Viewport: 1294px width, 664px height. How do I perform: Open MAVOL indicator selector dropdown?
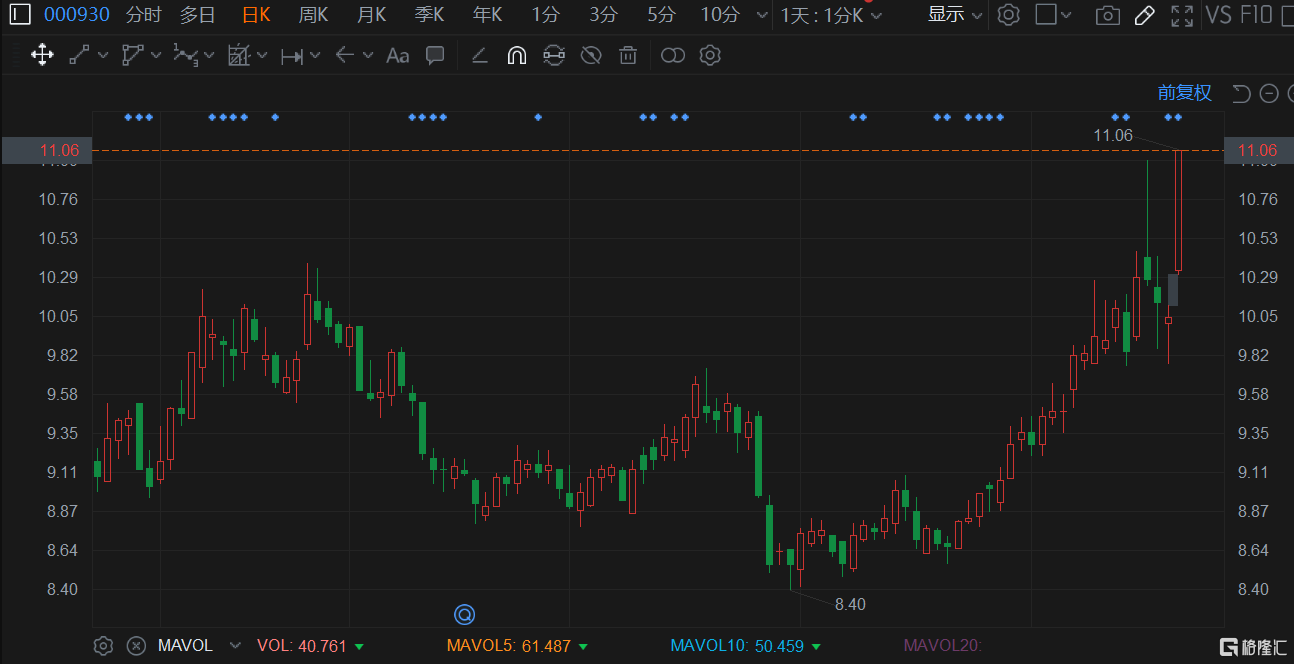pyautogui.click(x=235, y=646)
